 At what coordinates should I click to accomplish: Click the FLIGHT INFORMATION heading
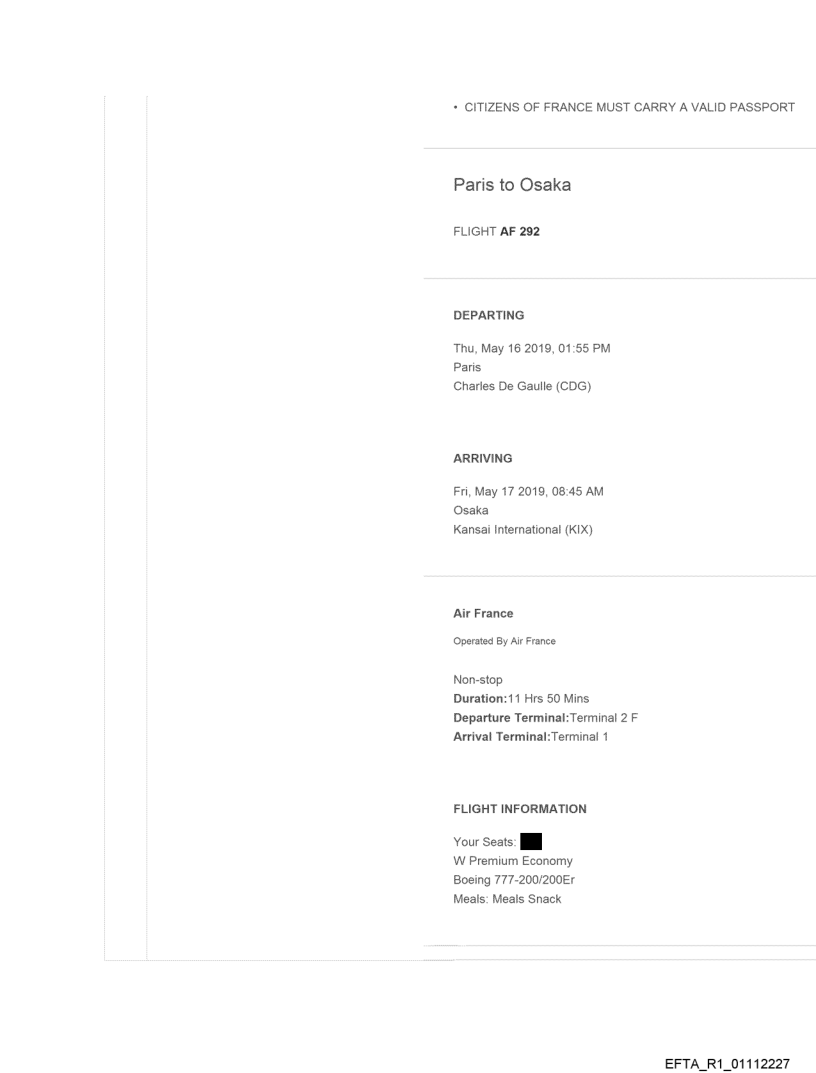point(520,808)
